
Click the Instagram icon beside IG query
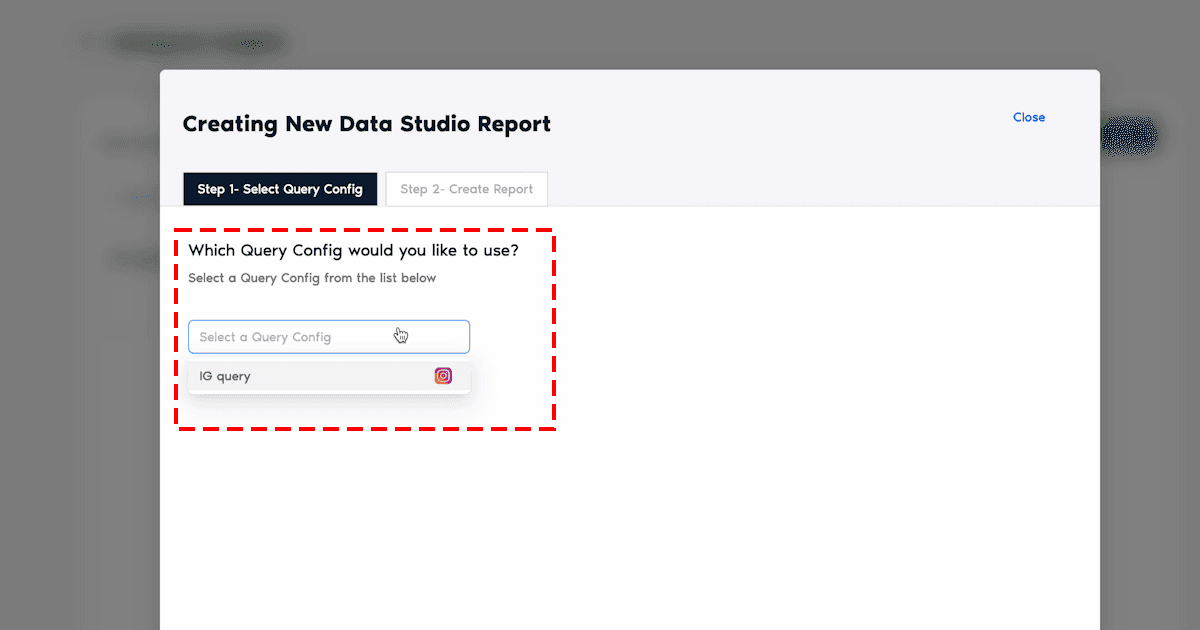tap(443, 376)
